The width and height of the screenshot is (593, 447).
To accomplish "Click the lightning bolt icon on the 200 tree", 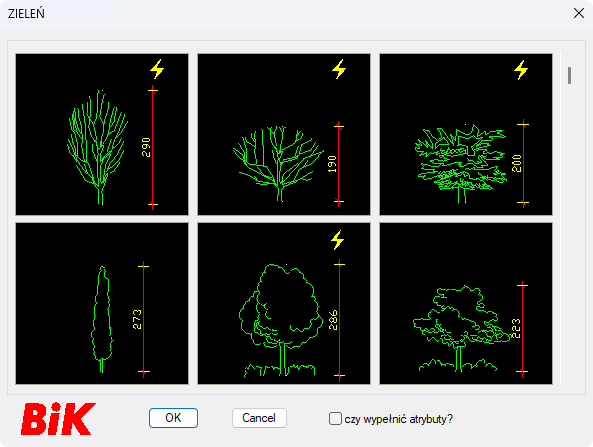I will coord(521,70).
